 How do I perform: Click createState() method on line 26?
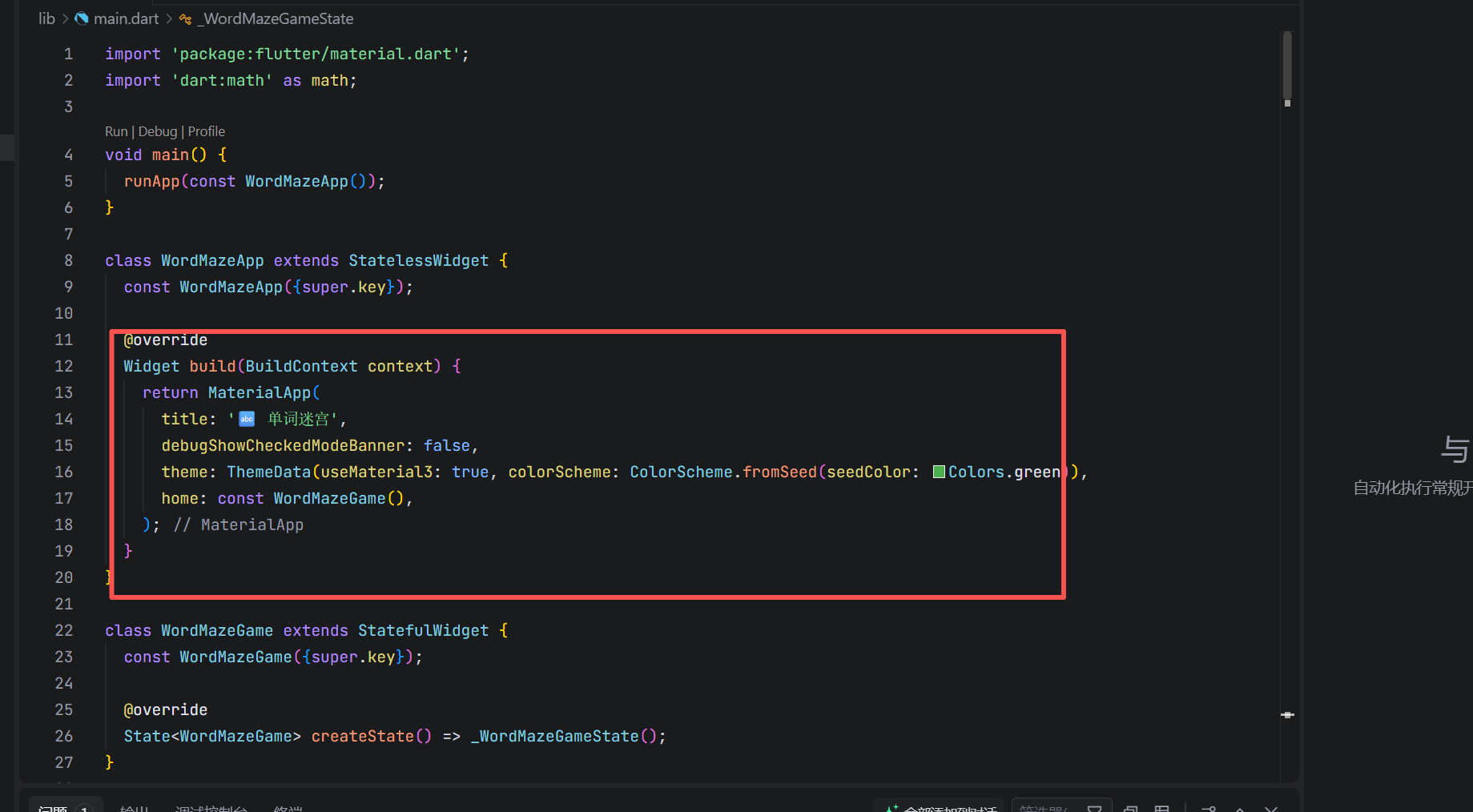(x=371, y=736)
